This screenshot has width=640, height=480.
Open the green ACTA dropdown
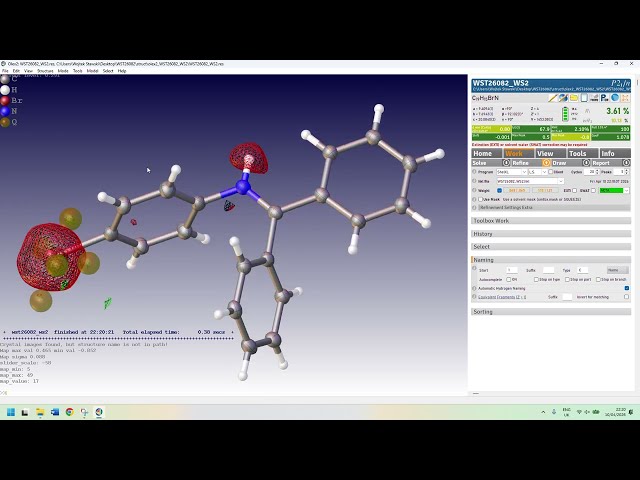[x=614, y=191]
